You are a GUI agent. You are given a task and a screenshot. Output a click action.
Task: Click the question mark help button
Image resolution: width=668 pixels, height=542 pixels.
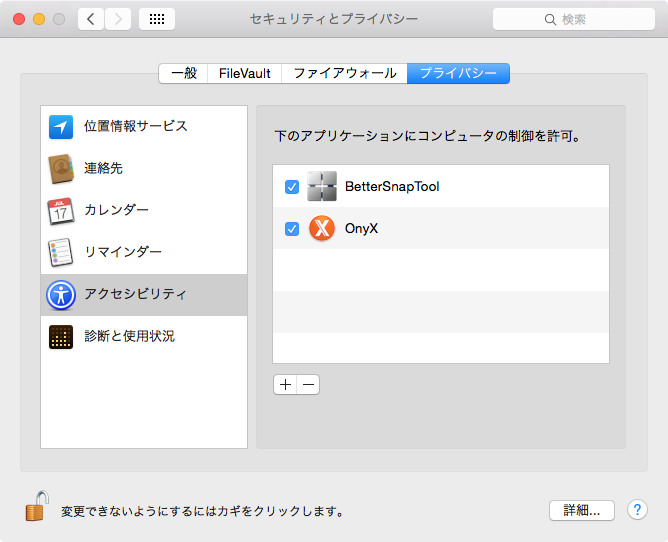(x=637, y=510)
